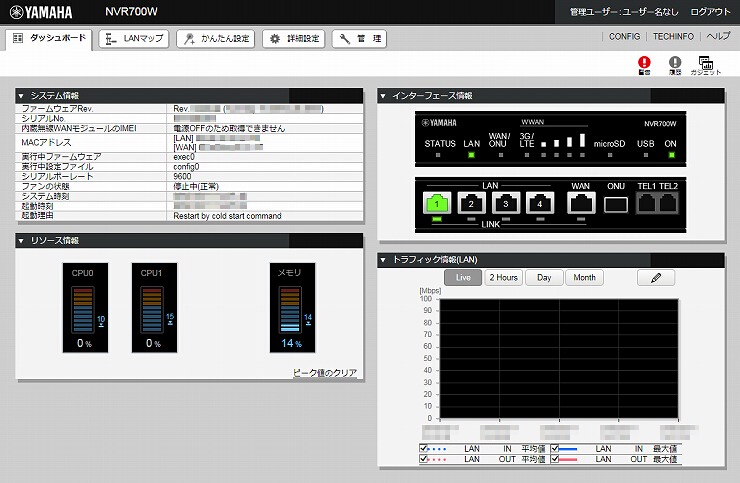Open the ダッシュボード tab
Viewport: 740px width, 483px height.
[49, 38]
